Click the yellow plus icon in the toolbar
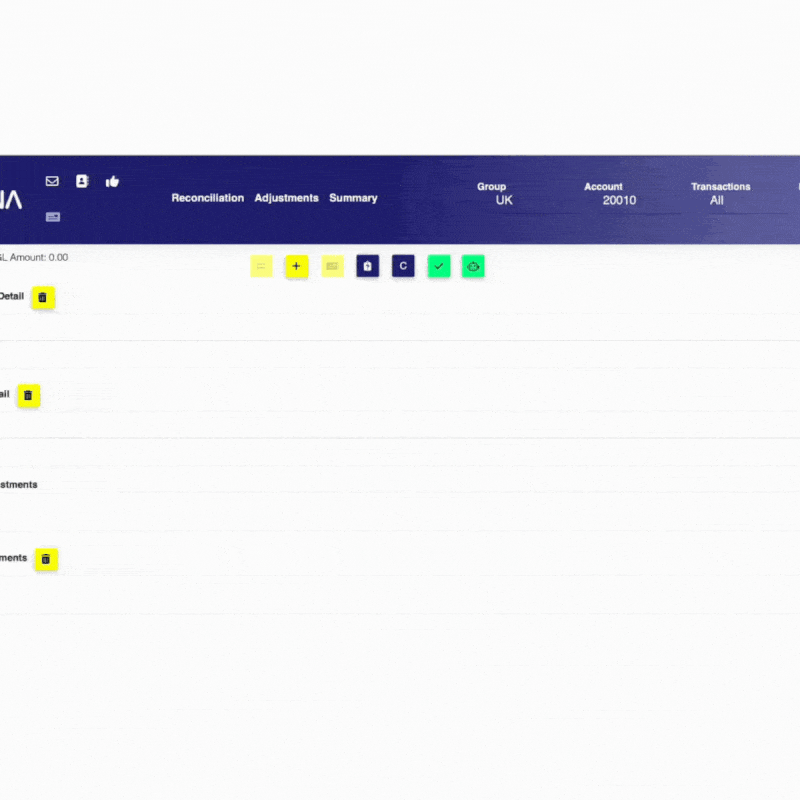800x800 pixels. [296, 266]
